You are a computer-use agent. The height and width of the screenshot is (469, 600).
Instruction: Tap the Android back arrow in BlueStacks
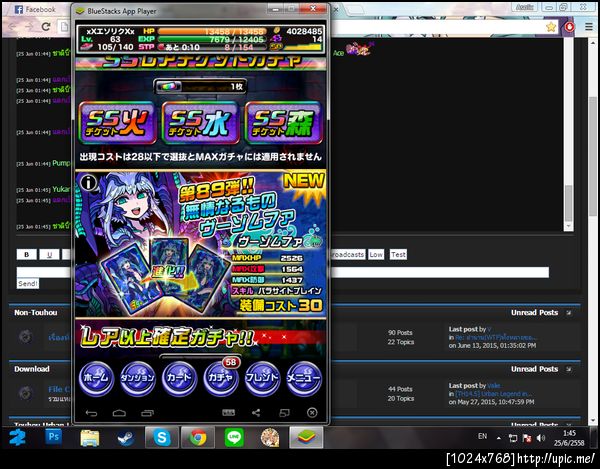click(x=91, y=413)
